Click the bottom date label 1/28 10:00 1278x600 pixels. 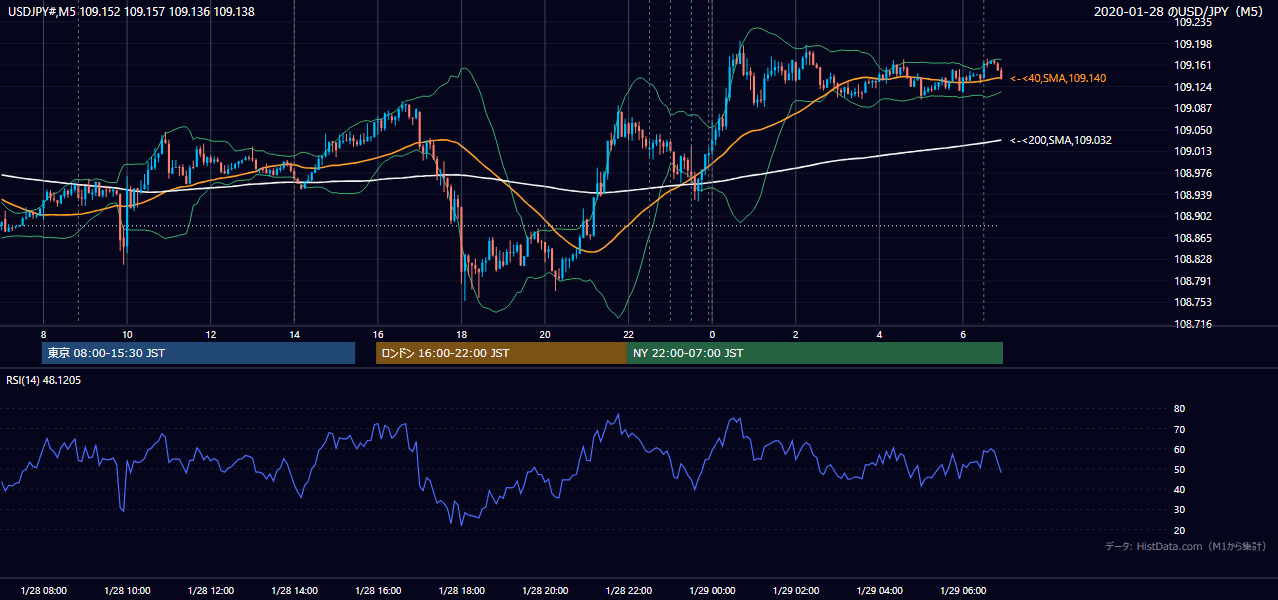[x=127, y=591]
